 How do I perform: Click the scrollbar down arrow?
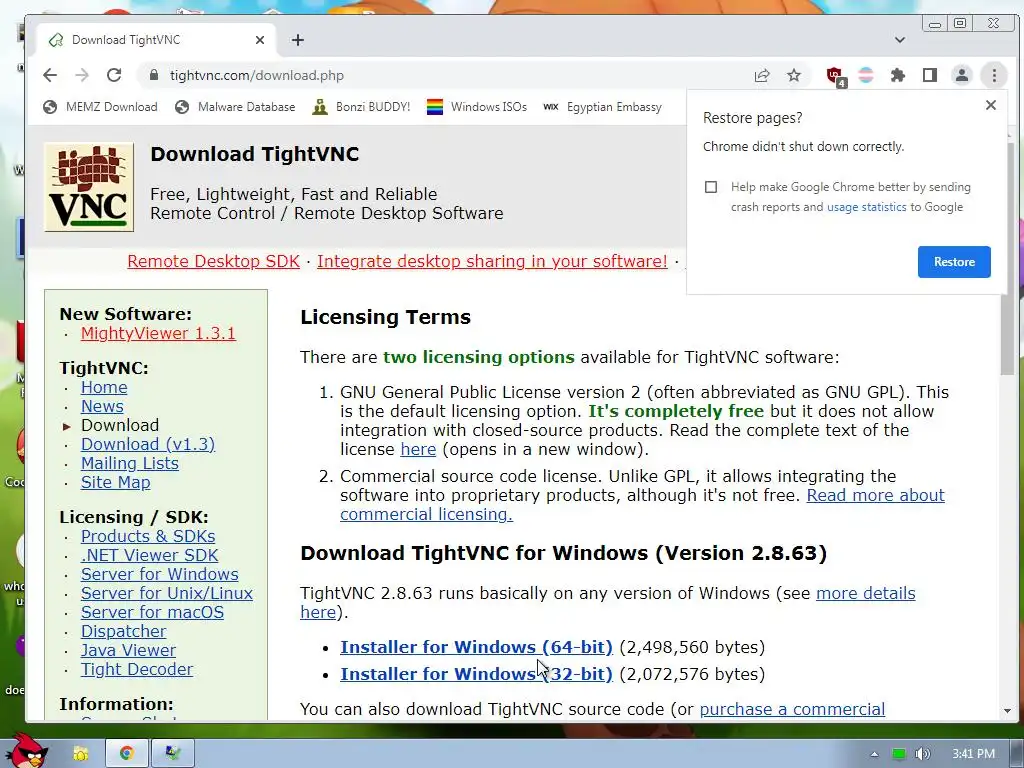(1007, 711)
